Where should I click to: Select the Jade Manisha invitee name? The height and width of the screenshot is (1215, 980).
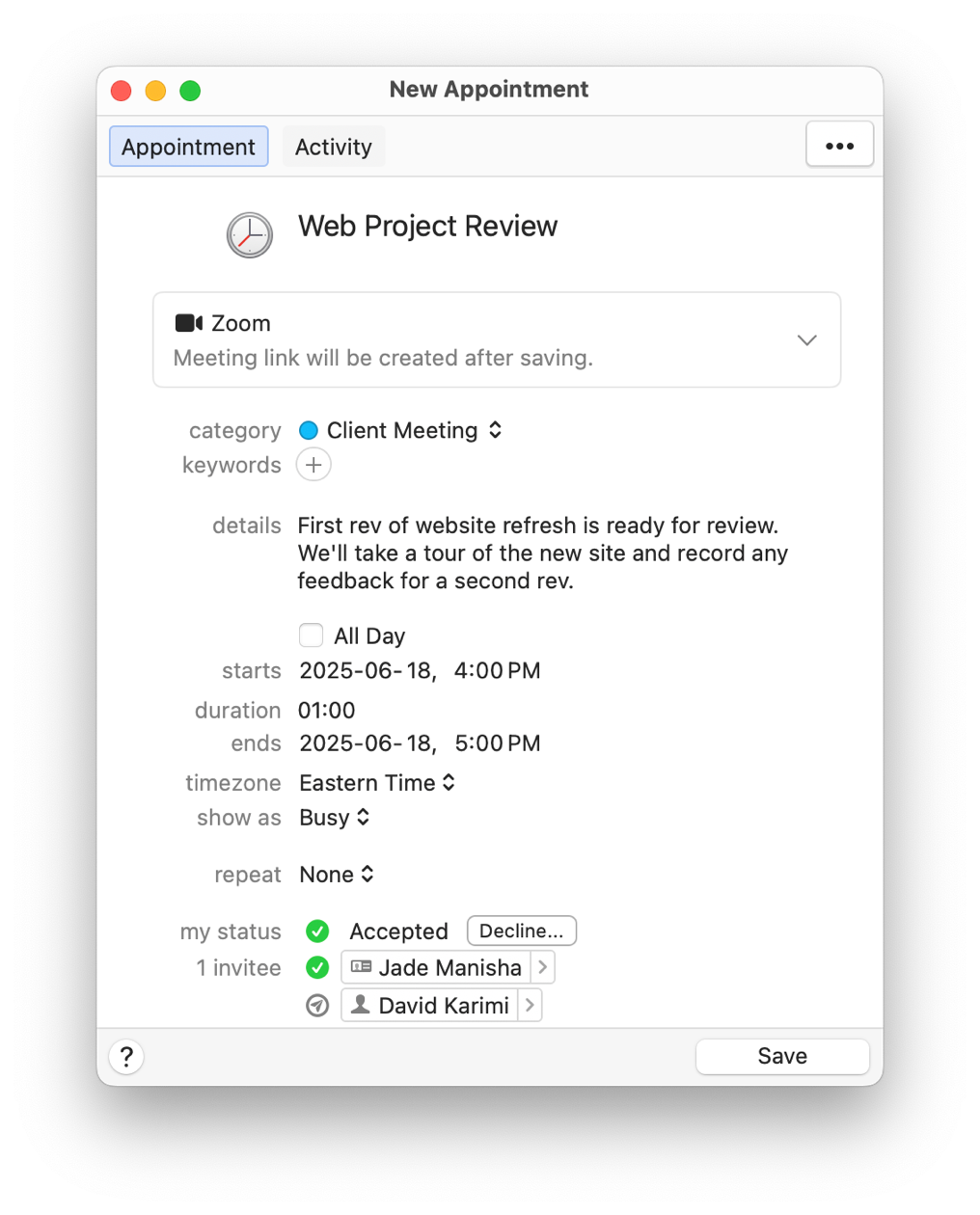pos(450,967)
